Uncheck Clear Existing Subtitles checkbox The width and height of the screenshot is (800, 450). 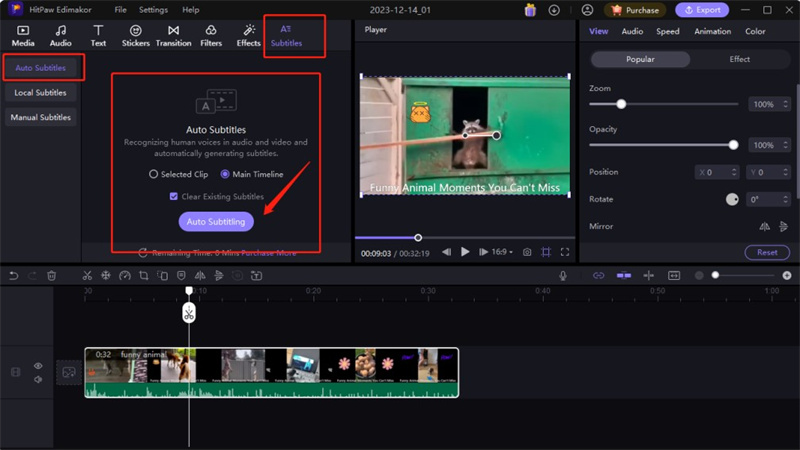click(x=174, y=196)
